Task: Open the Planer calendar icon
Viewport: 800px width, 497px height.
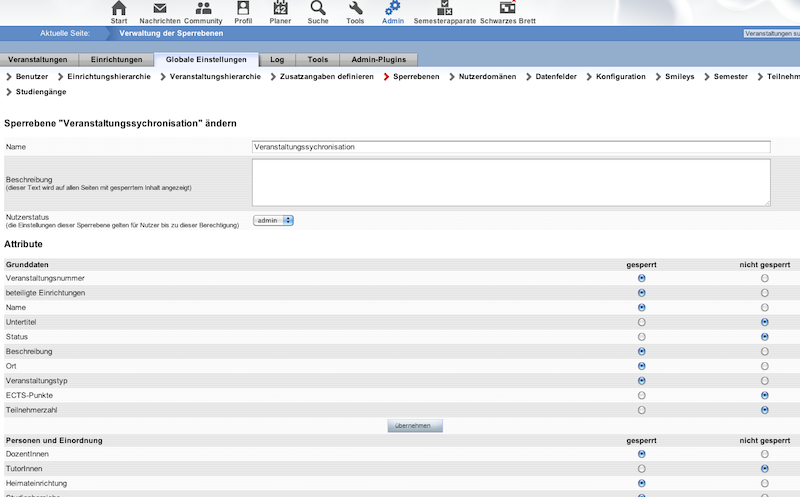Action: pyautogui.click(x=280, y=8)
